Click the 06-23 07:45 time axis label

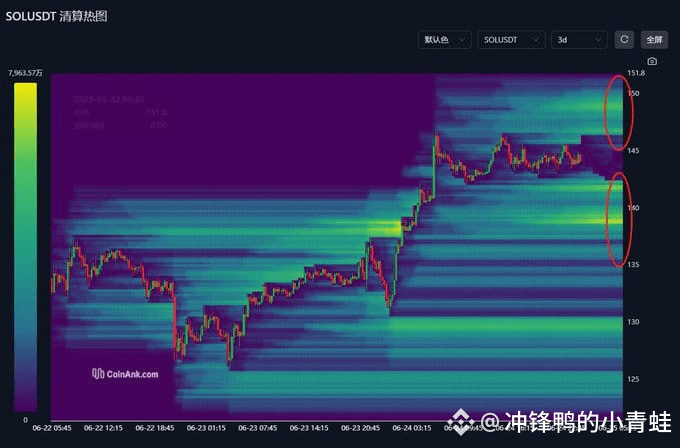pyautogui.click(x=258, y=428)
